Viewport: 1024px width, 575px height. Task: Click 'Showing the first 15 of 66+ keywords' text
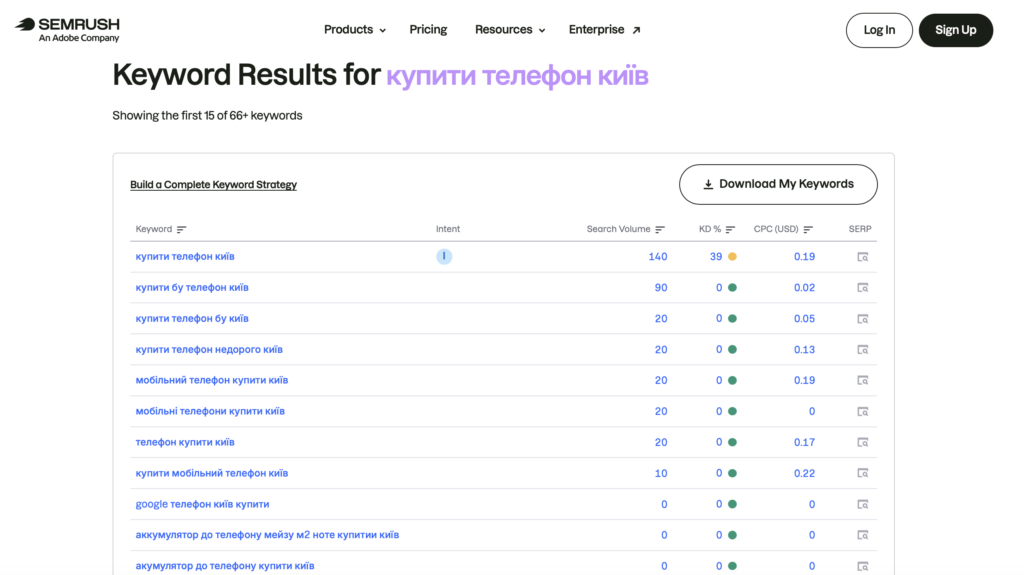point(207,116)
